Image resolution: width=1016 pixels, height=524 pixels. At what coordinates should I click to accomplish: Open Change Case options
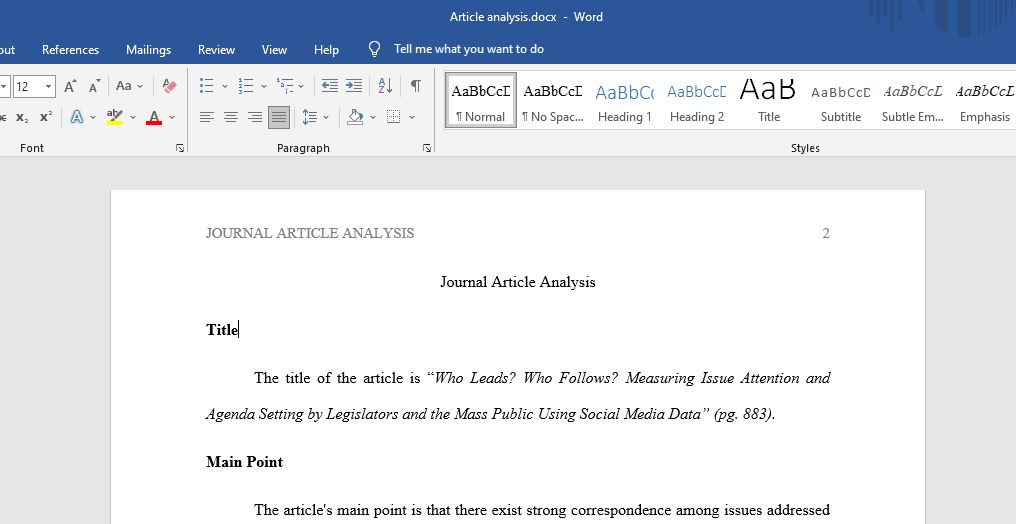(x=124, y=85)
